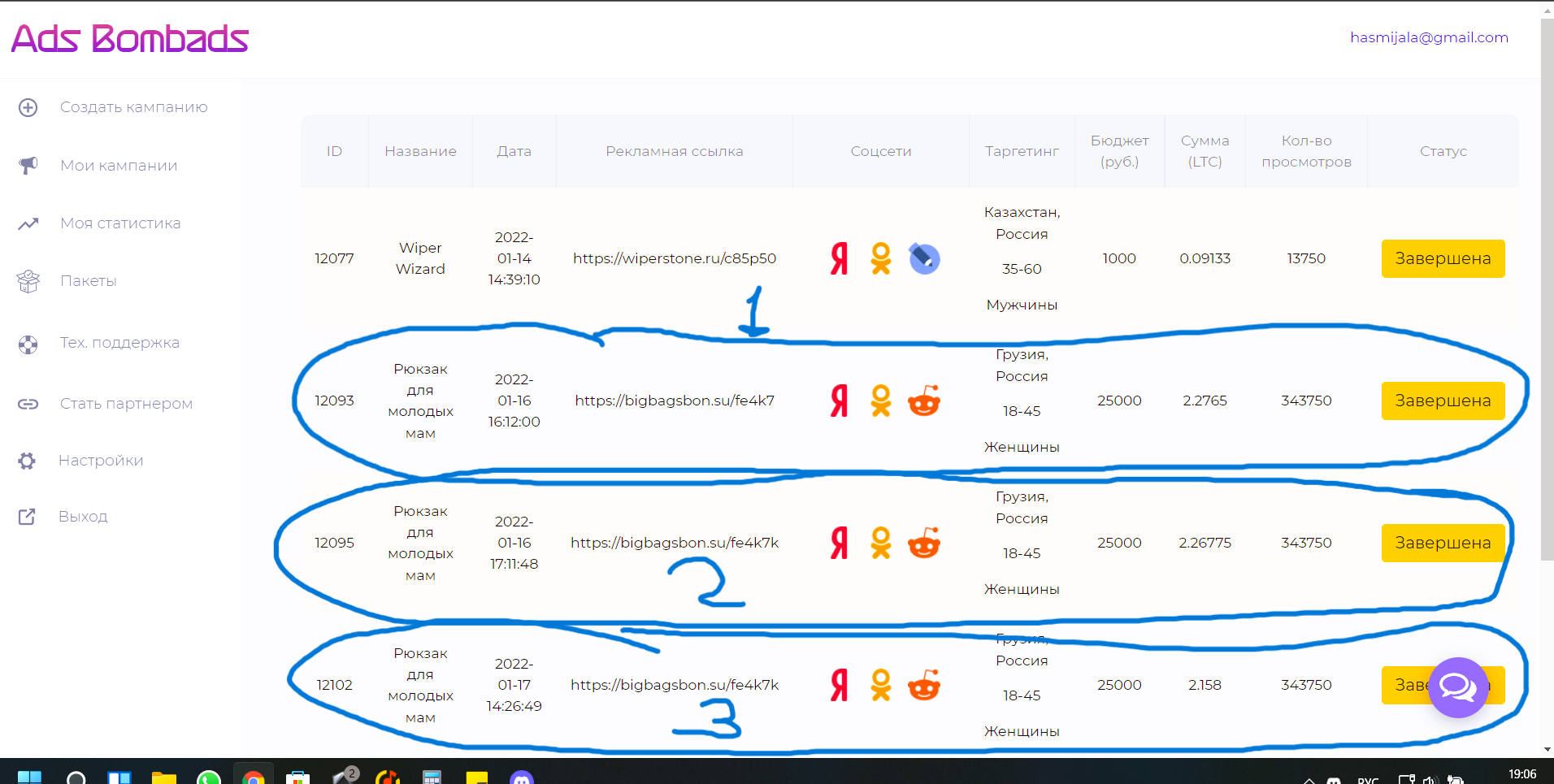Click the gear icon for Настройки
This screenshot has width=1554, height=784.
[27, 461]
